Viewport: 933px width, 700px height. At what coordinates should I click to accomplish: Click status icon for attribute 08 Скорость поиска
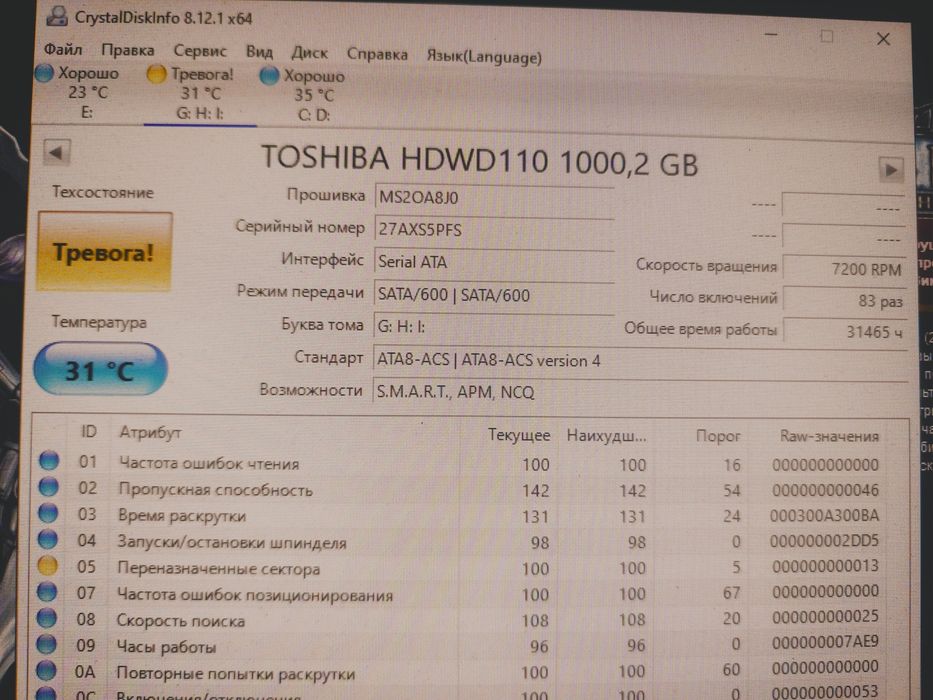tap(47, 617)
